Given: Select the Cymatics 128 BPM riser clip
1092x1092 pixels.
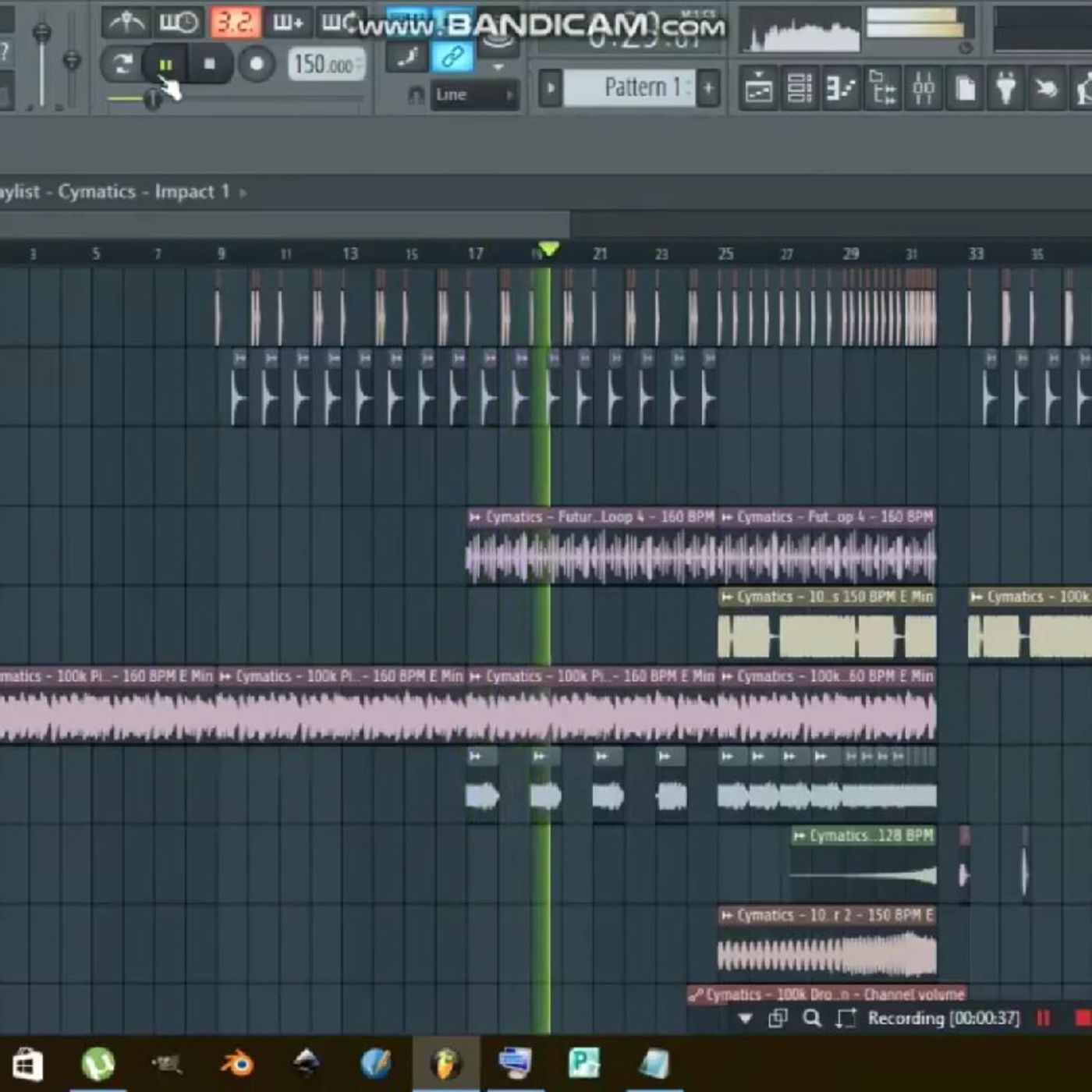Looking at the screenshot, I should tap(863, 864).
